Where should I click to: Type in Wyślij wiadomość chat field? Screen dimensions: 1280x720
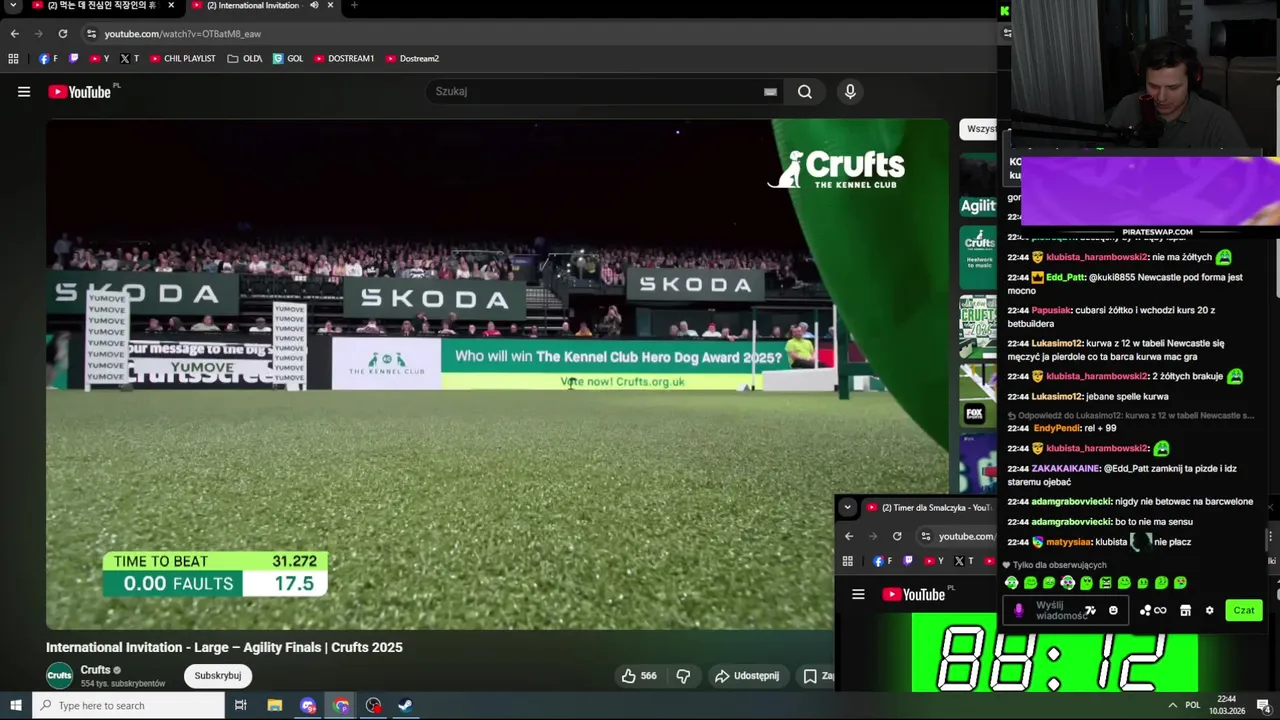[1060, 610]
